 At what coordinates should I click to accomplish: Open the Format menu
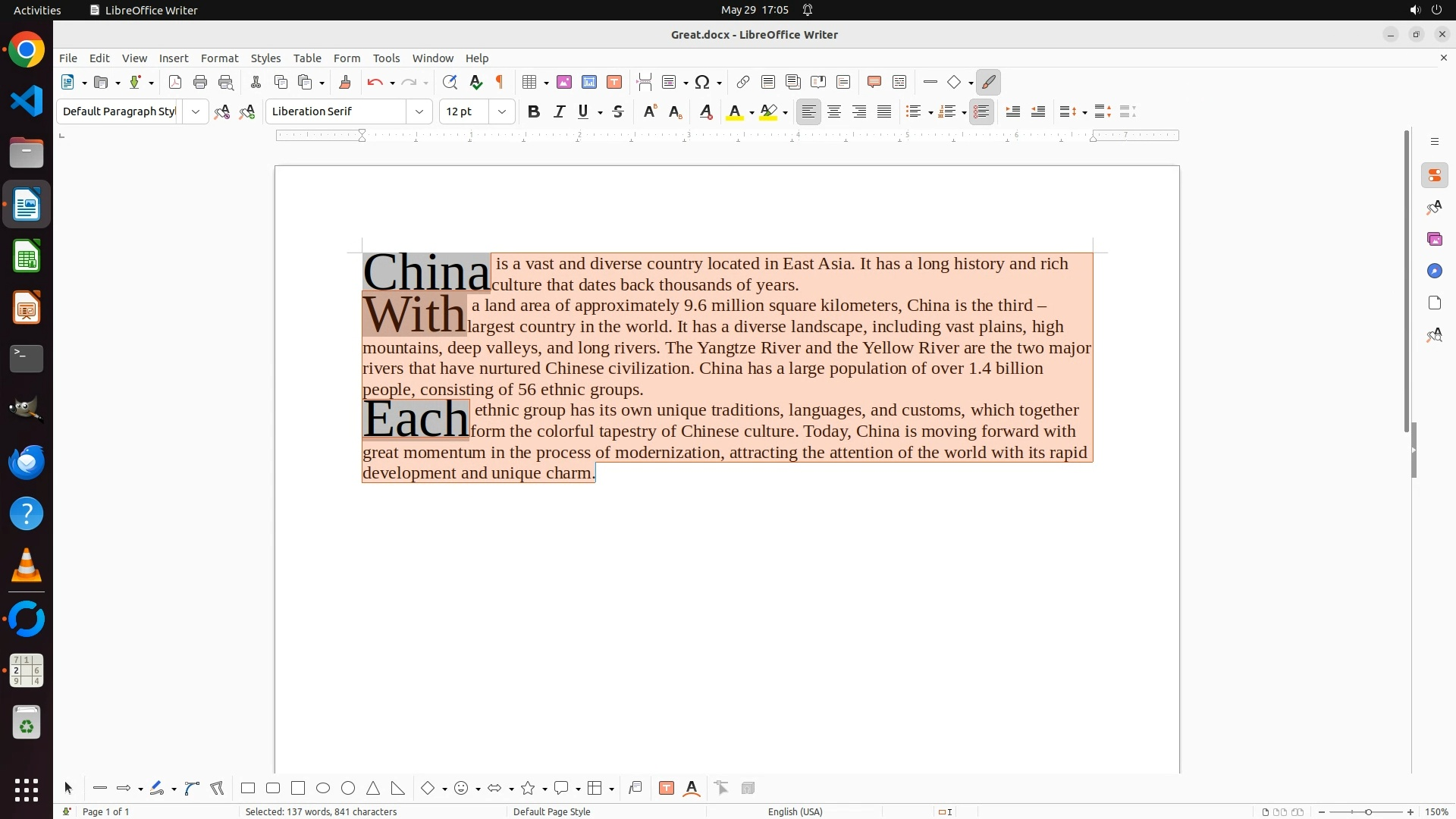(219, 58)
